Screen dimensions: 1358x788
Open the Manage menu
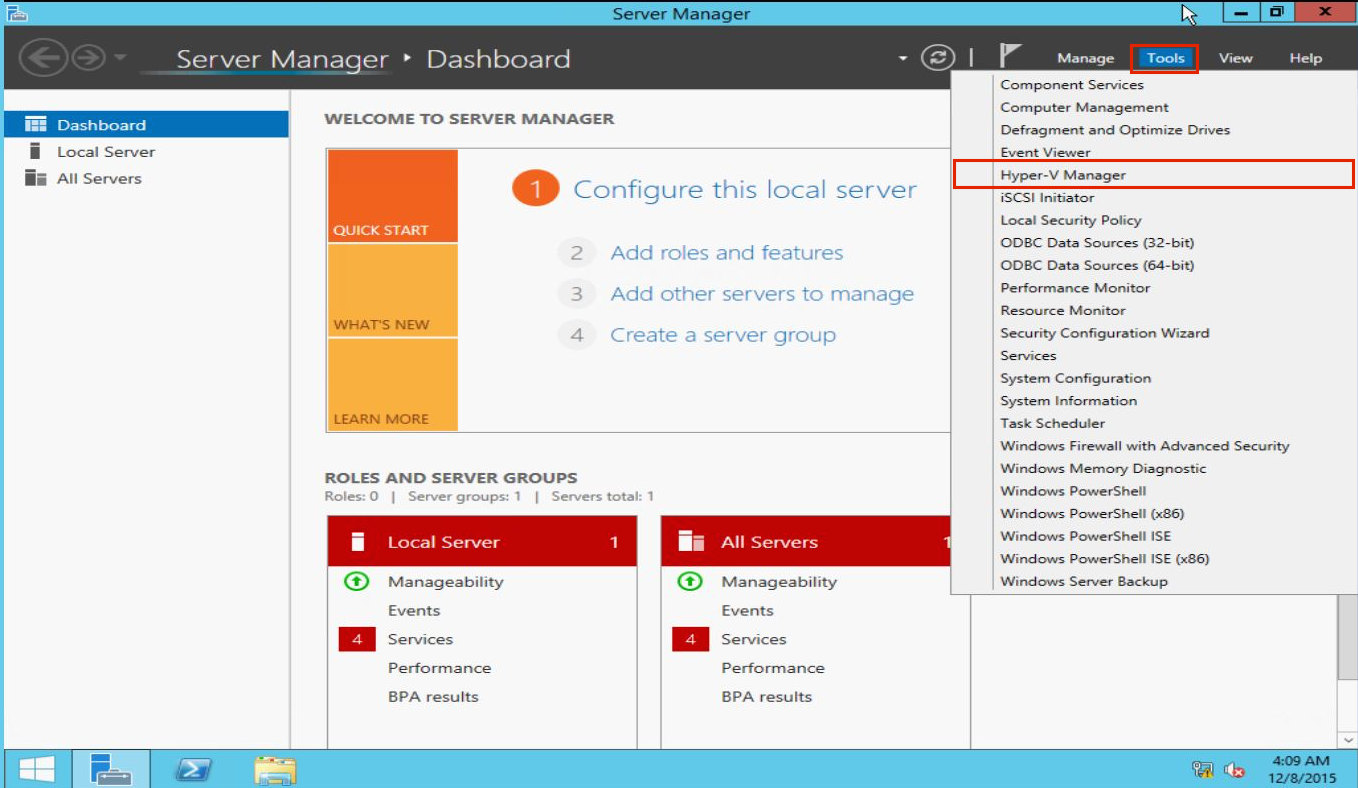[x=1085, y=58]
